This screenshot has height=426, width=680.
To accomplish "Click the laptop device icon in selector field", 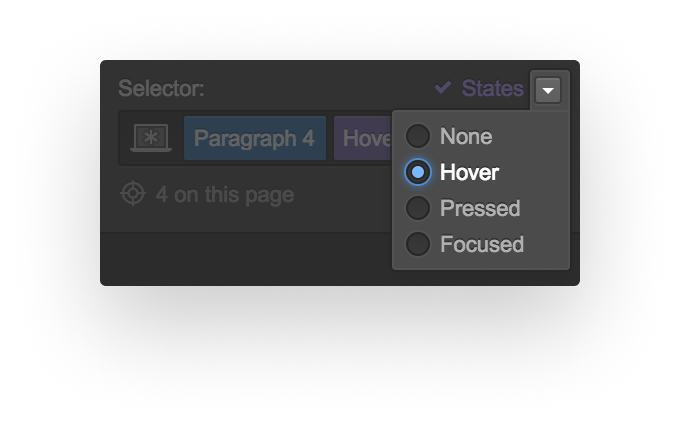I will [x=151, y=138].
